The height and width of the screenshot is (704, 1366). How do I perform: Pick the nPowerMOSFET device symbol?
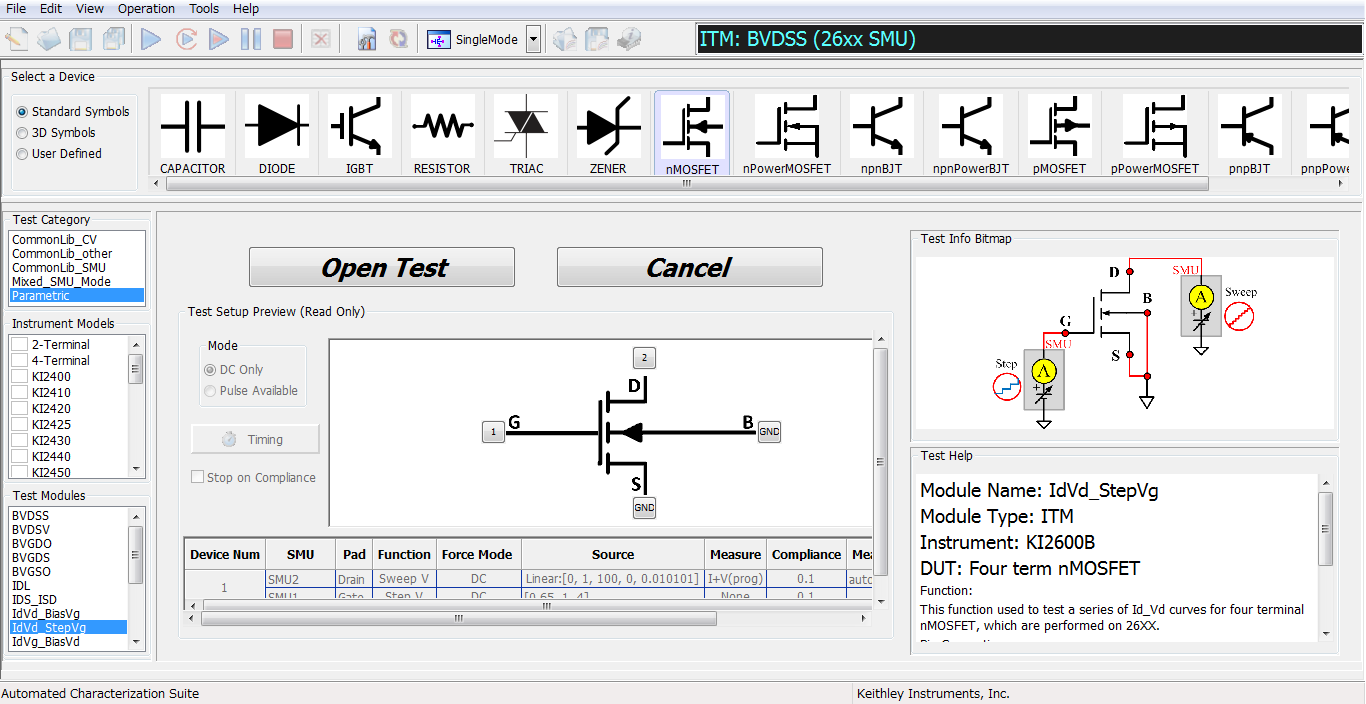coord(787,134)
